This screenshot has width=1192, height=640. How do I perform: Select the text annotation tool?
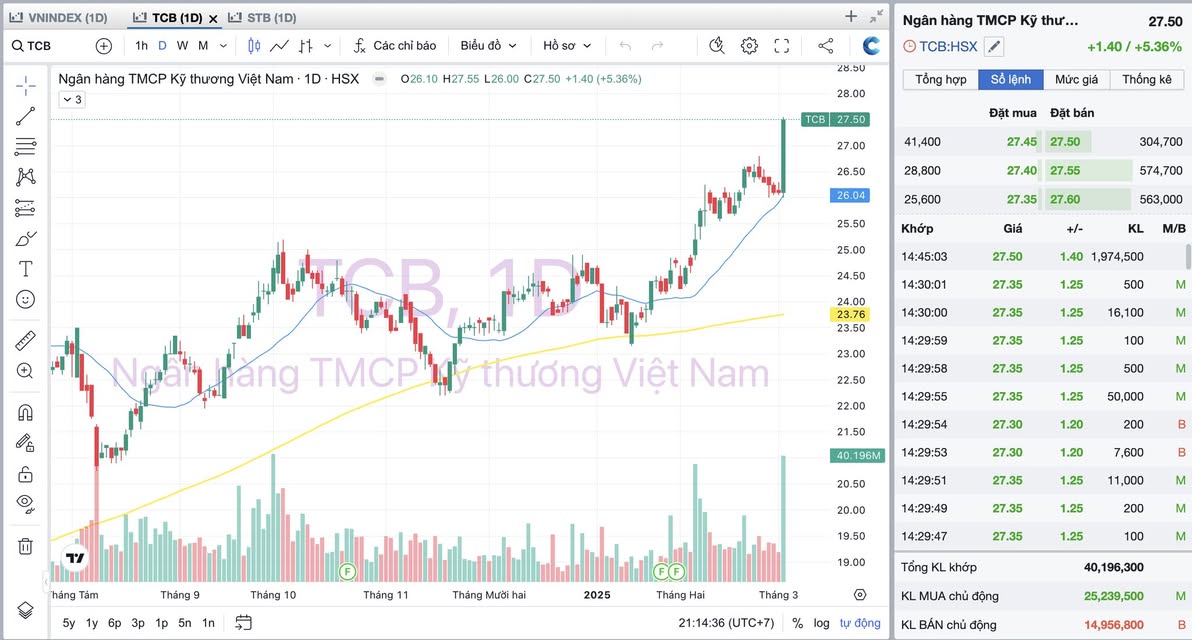pos(25,268)
